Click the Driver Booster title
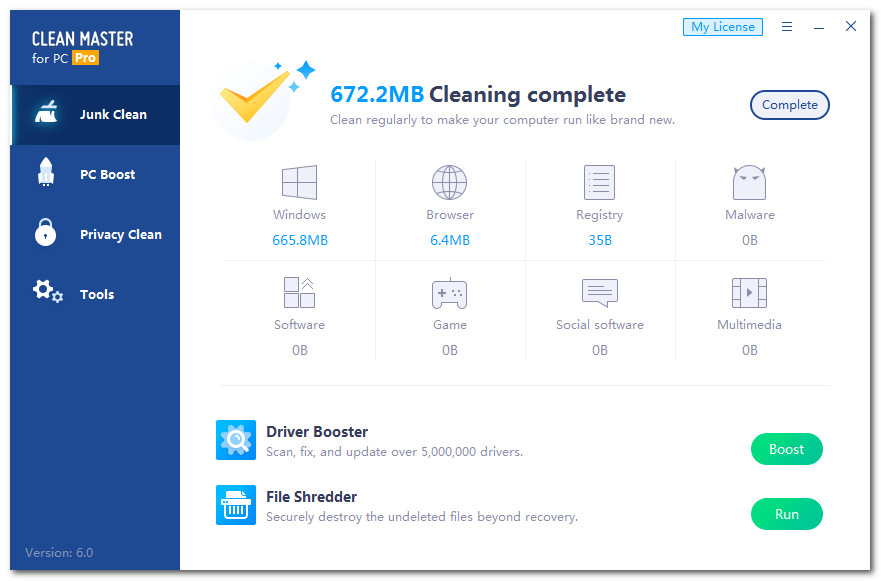 (x=317, y=432)
